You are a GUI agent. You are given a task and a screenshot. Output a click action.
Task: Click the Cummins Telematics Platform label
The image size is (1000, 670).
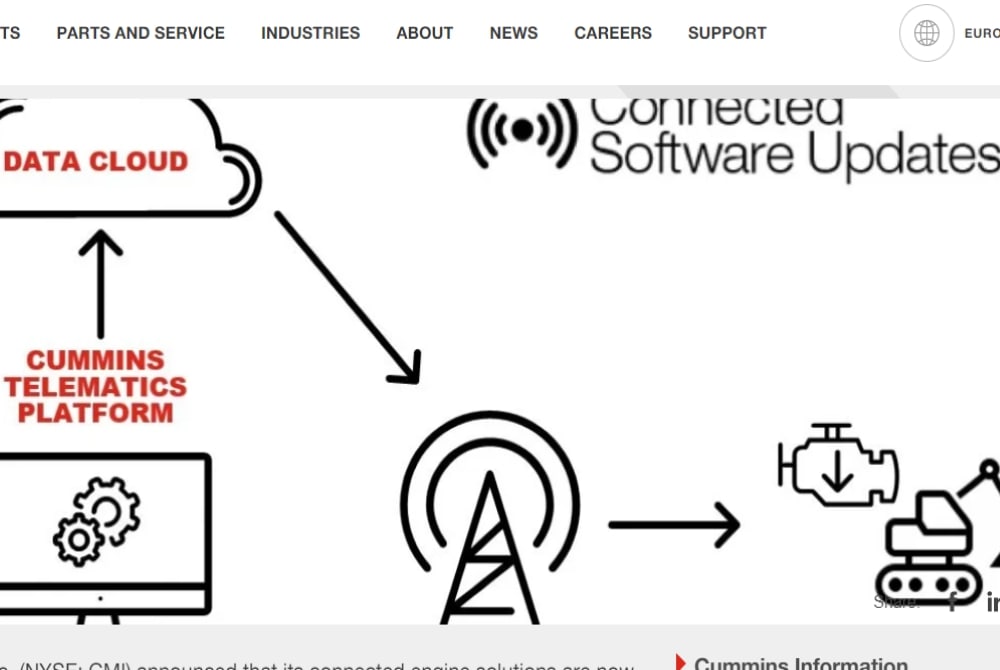(95, 386)
